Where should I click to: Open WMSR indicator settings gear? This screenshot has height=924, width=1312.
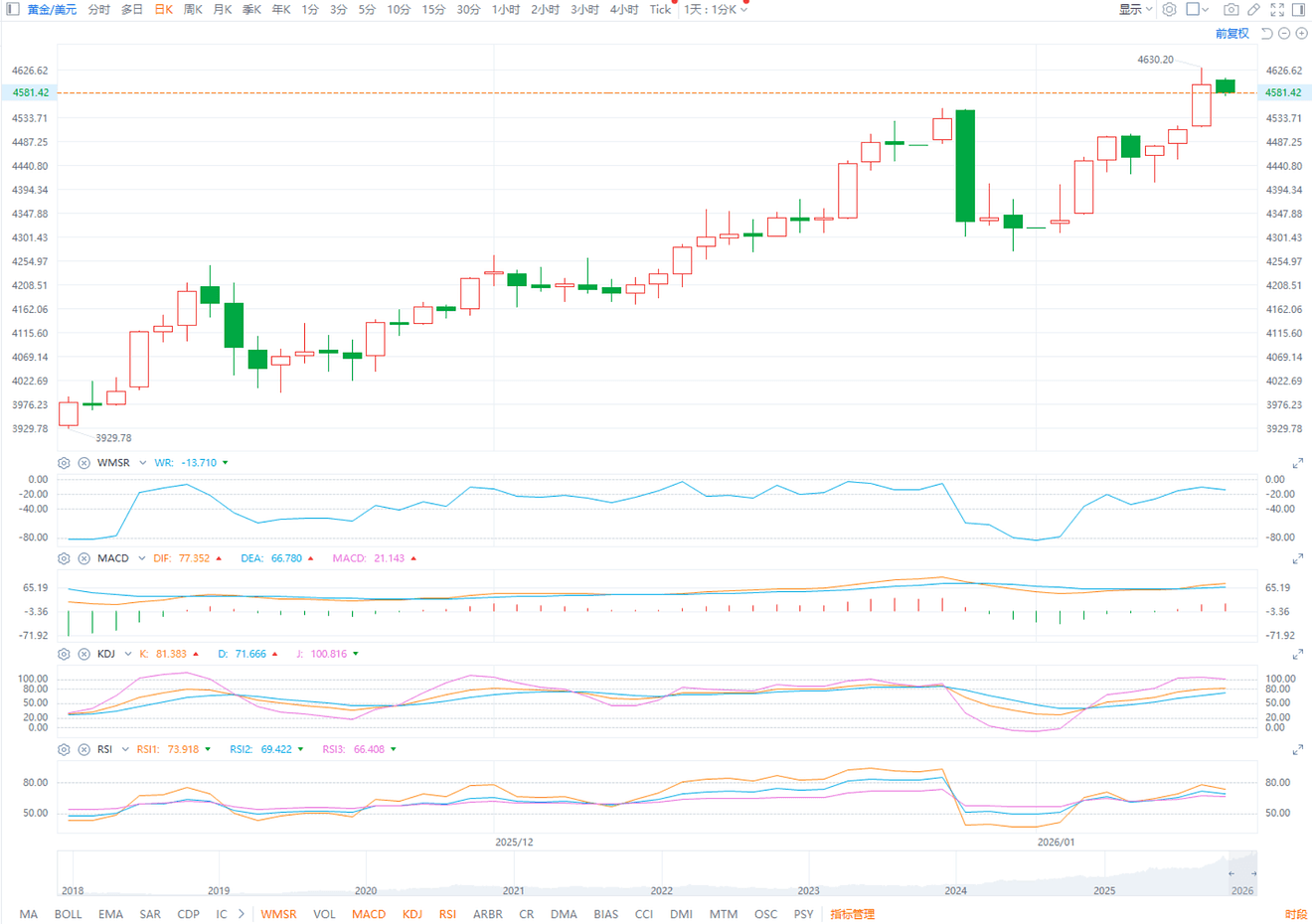pyautogui.click(x=63, y=462)
